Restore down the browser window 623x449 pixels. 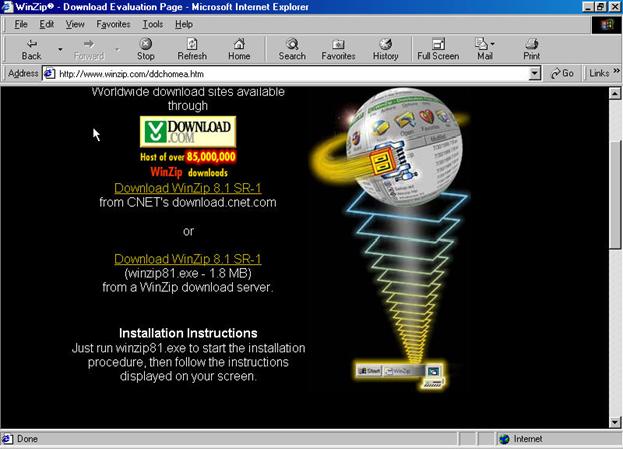pos(600,7)
